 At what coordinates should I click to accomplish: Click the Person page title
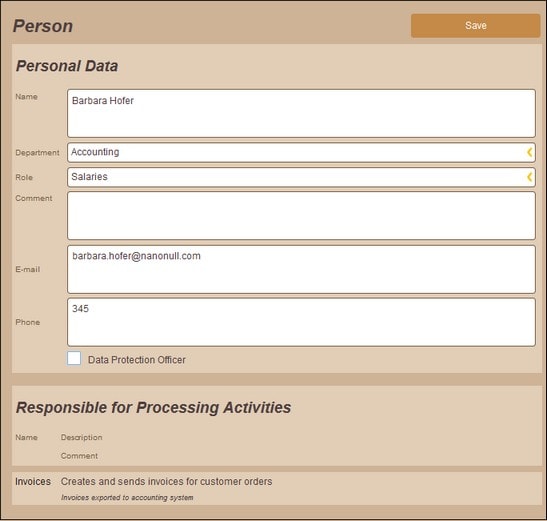[43, 26]
